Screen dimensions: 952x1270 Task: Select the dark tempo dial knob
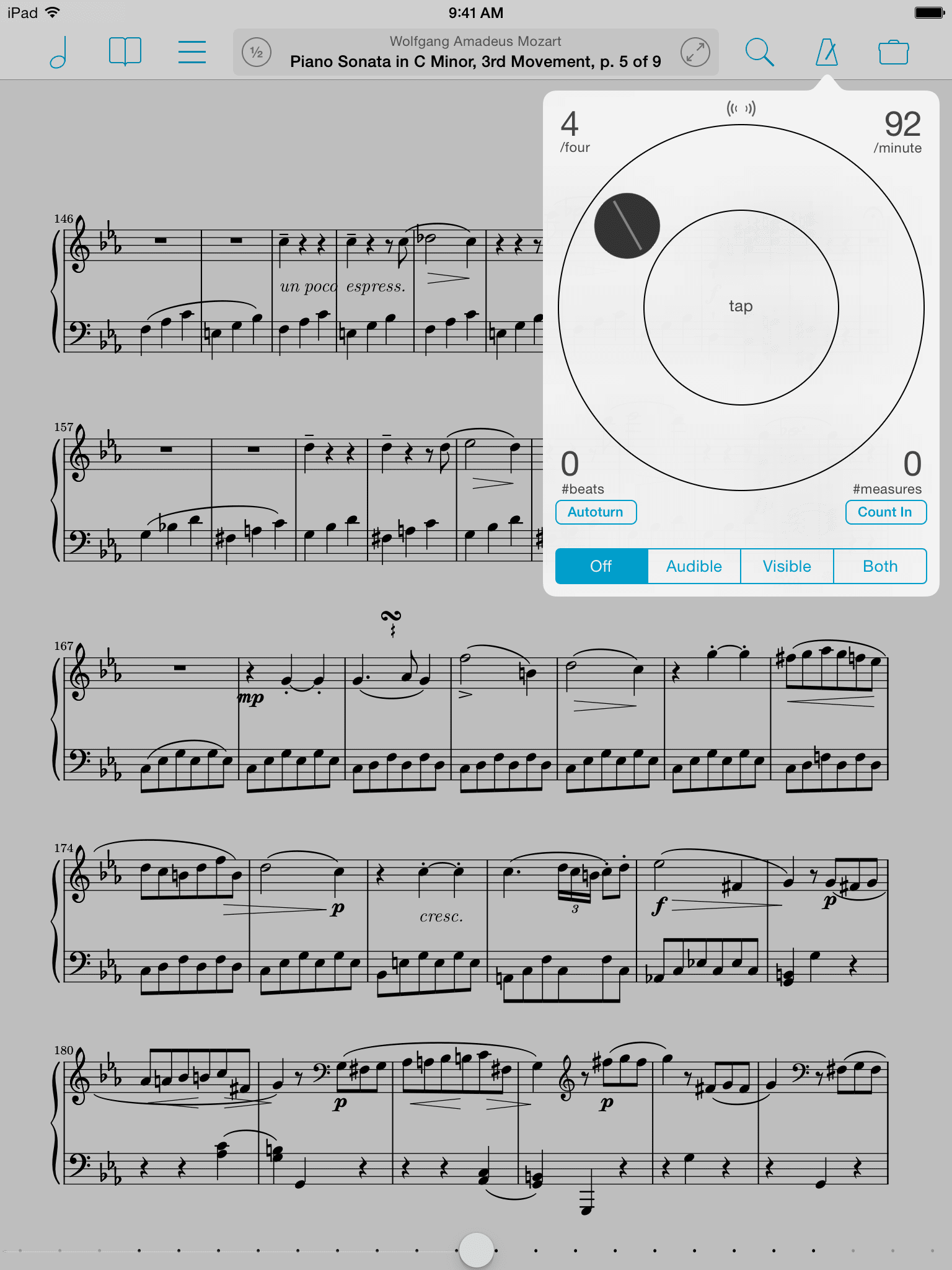tap(627, 226)
